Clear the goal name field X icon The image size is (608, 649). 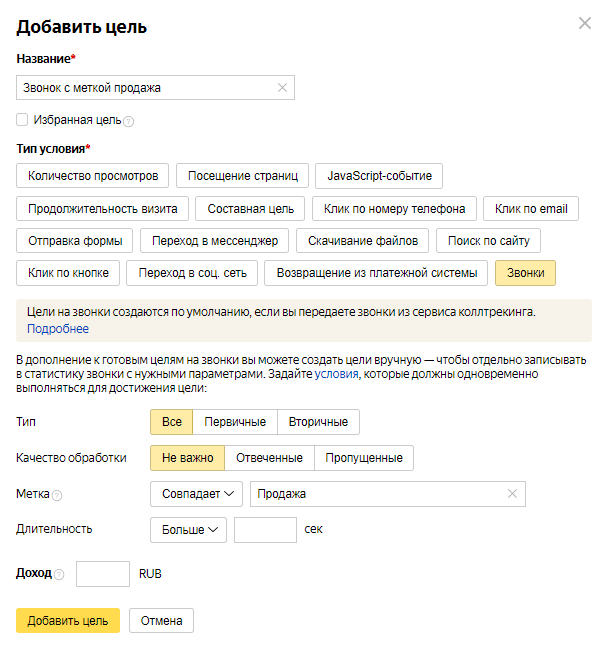click(x=282, y=88)
